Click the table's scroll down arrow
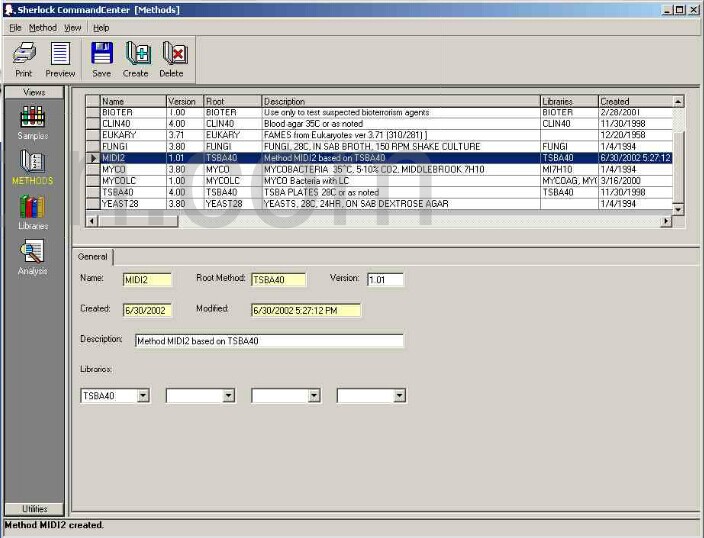This screenshot has width=704, height=538. [678, 209]
